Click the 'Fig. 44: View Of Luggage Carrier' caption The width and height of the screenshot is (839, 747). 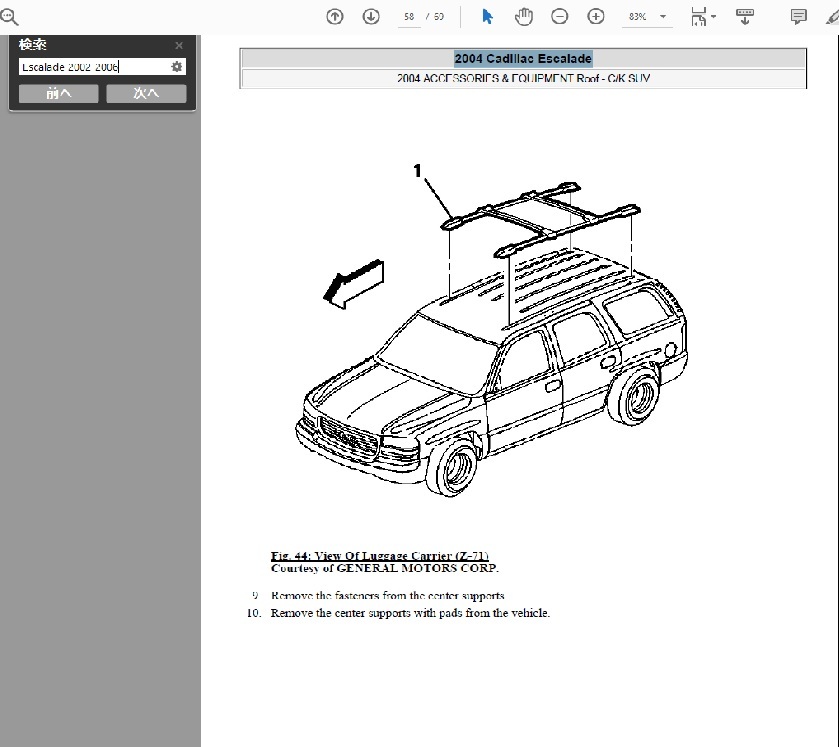[379, 555]
